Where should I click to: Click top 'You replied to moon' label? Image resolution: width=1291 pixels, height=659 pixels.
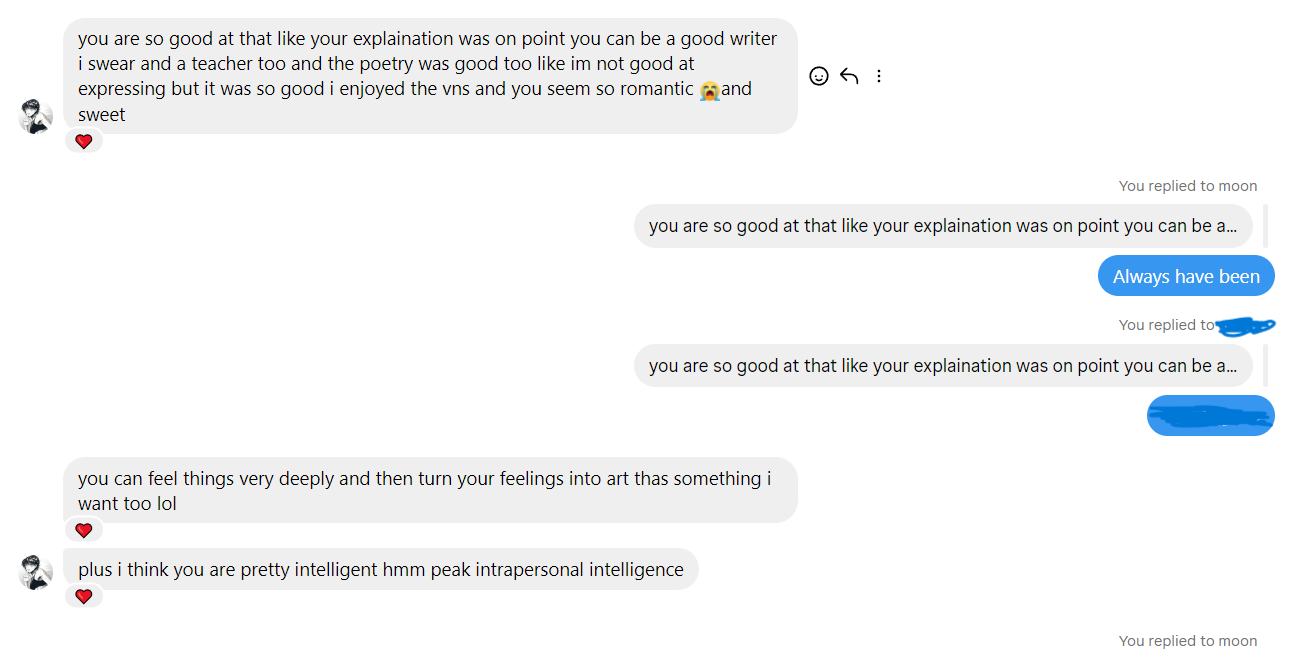1187,186
